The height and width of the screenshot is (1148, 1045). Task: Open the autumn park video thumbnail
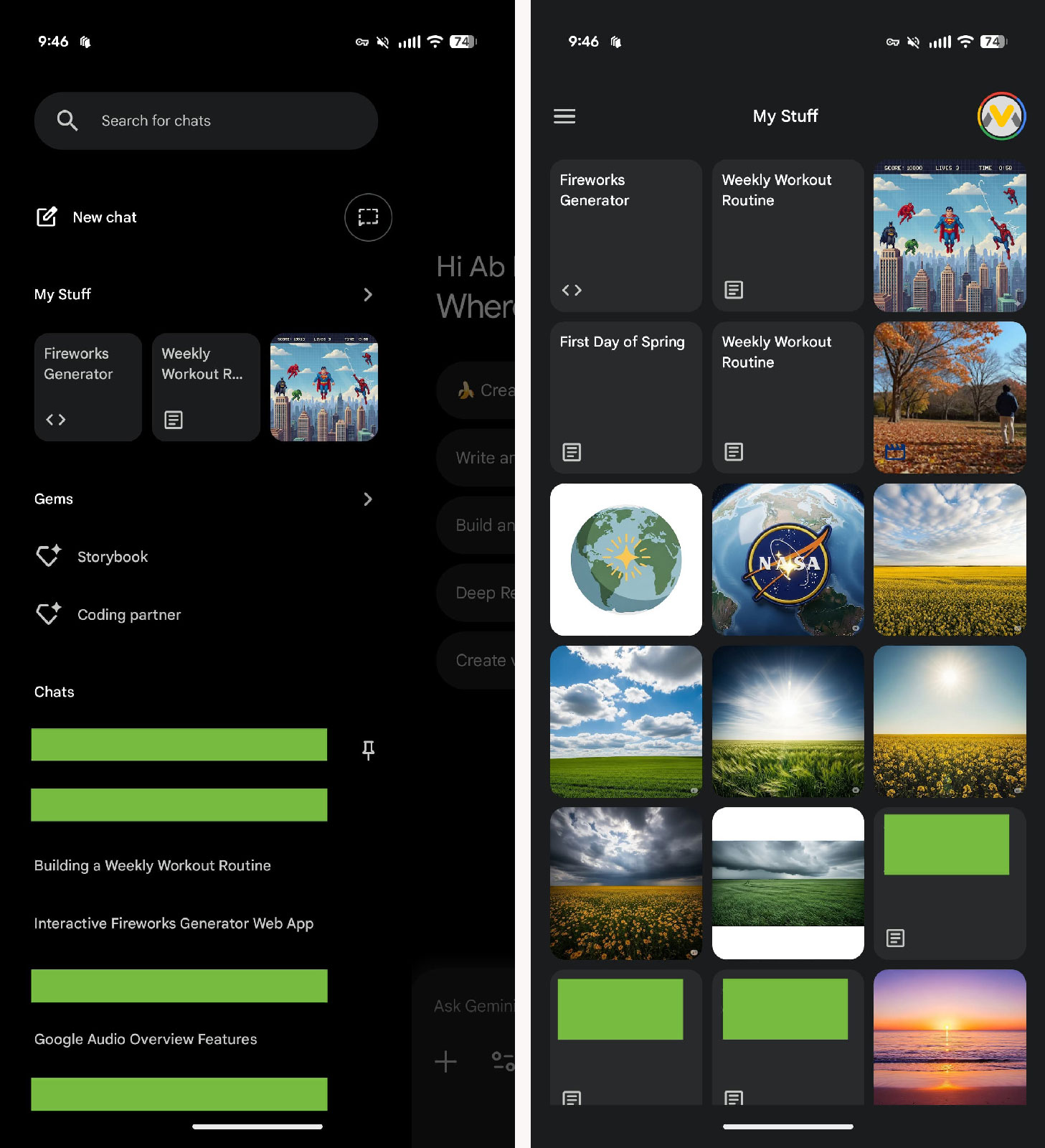pyautogui.click(x=949, y=397)
